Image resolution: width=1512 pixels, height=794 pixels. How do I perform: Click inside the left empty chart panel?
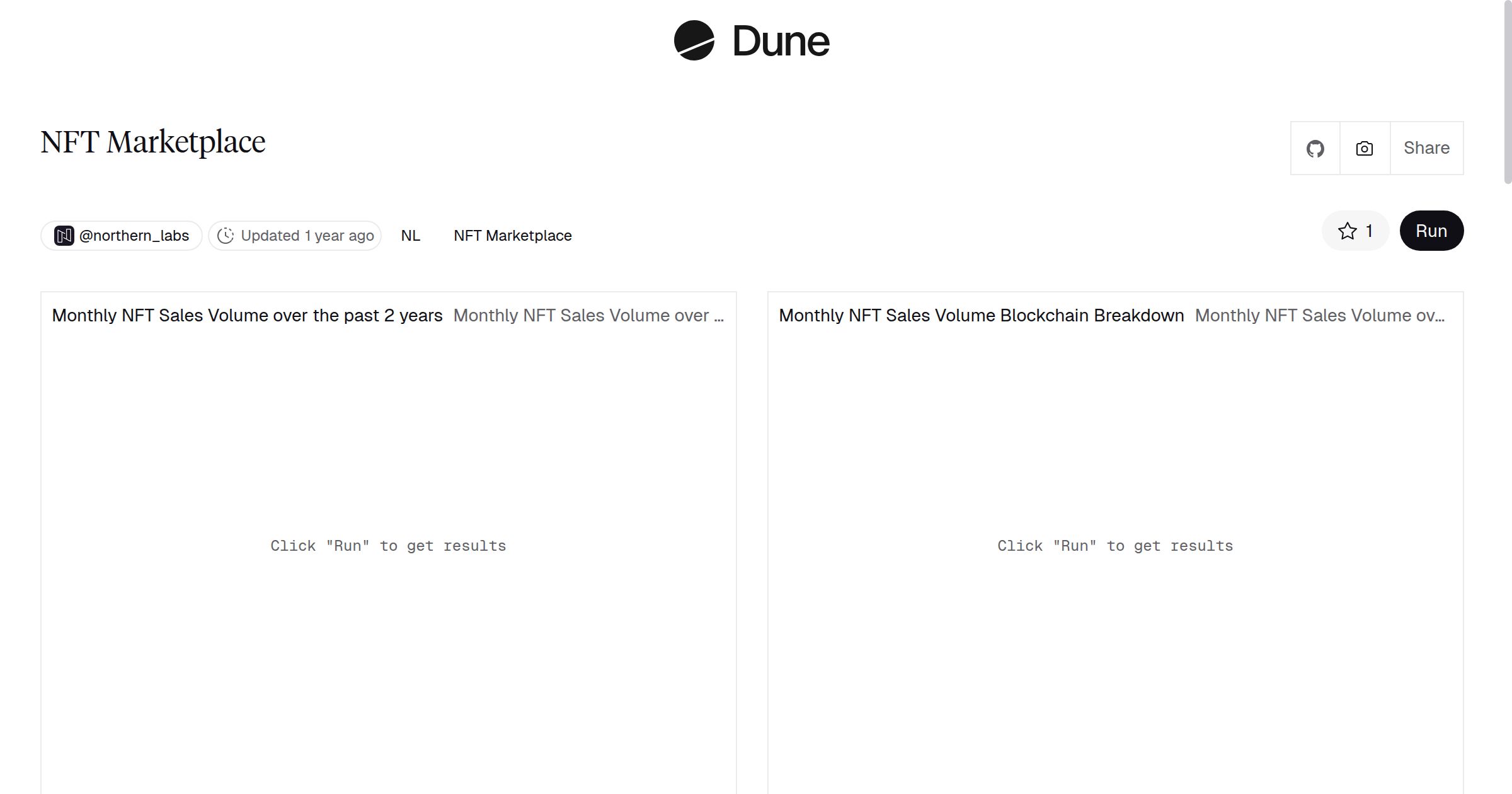(x=388, y=546)
